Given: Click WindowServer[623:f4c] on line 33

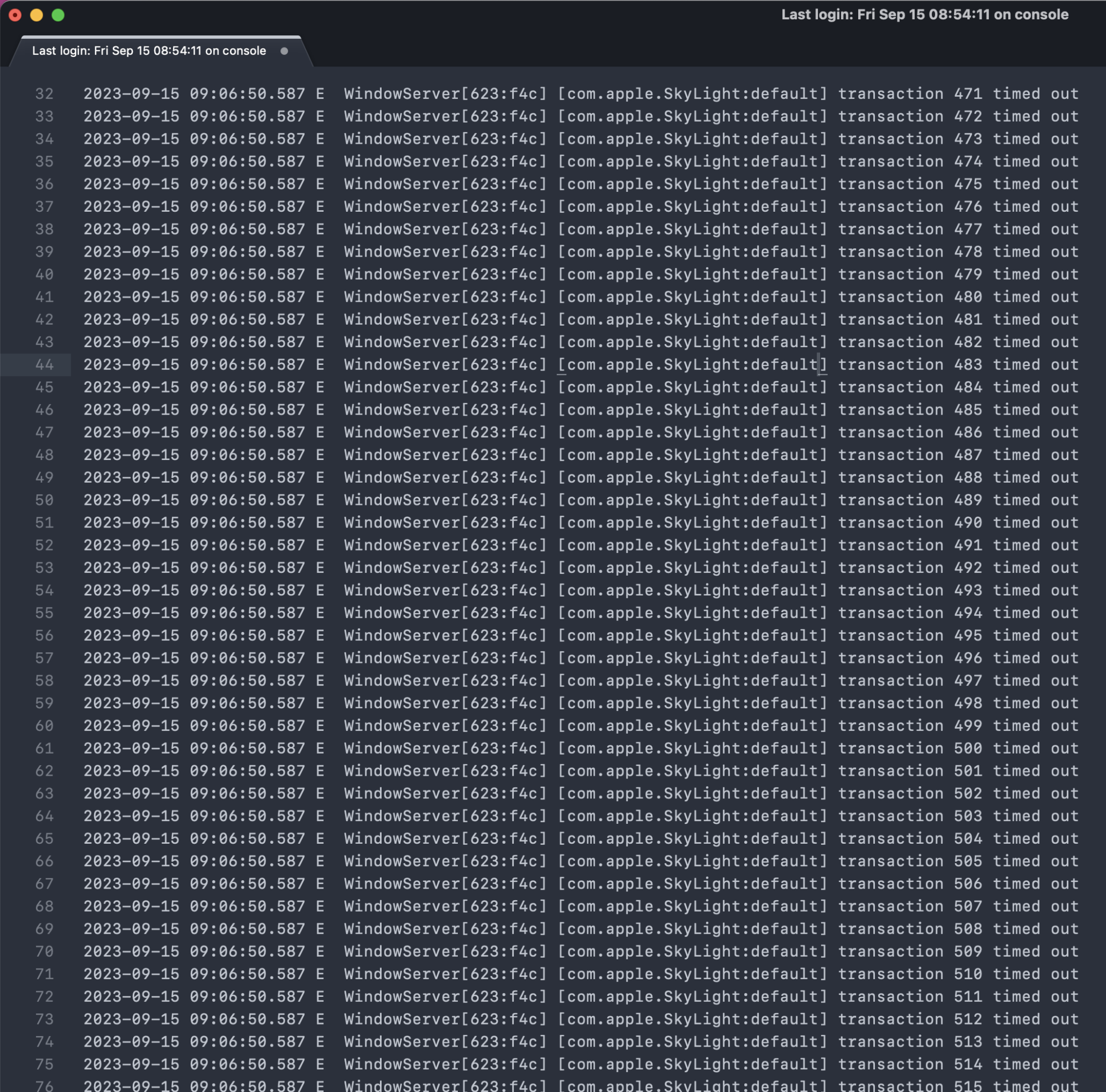Looking at the screenshot, I should [x=445, y=116].
